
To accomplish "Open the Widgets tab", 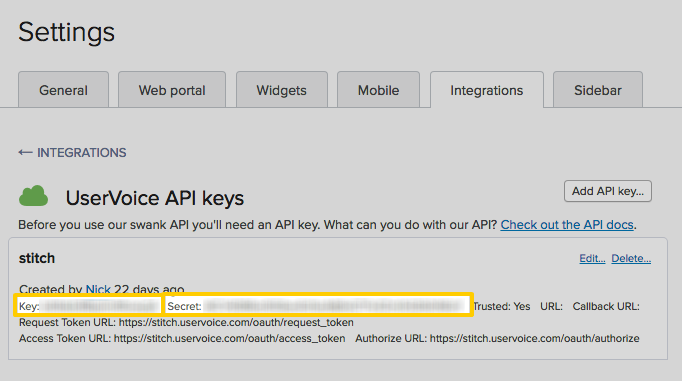I will click(281, 90).
